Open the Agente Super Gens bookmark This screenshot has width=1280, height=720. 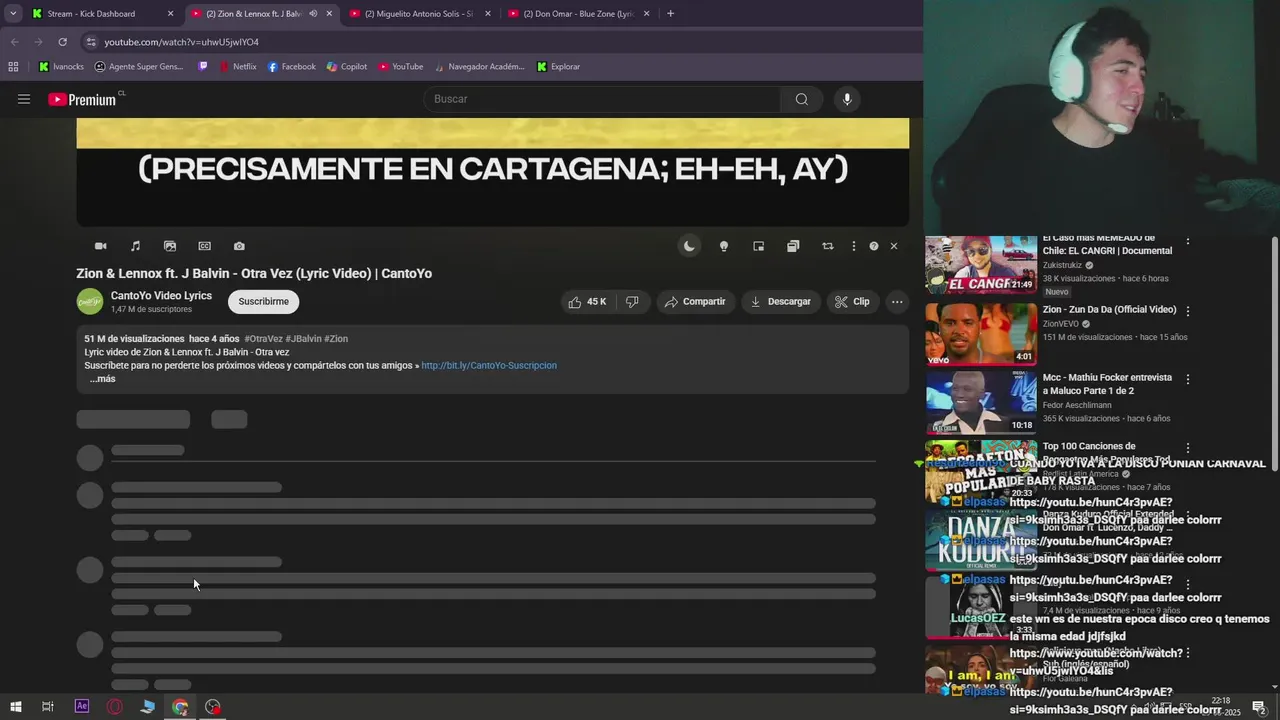point(139,67)
